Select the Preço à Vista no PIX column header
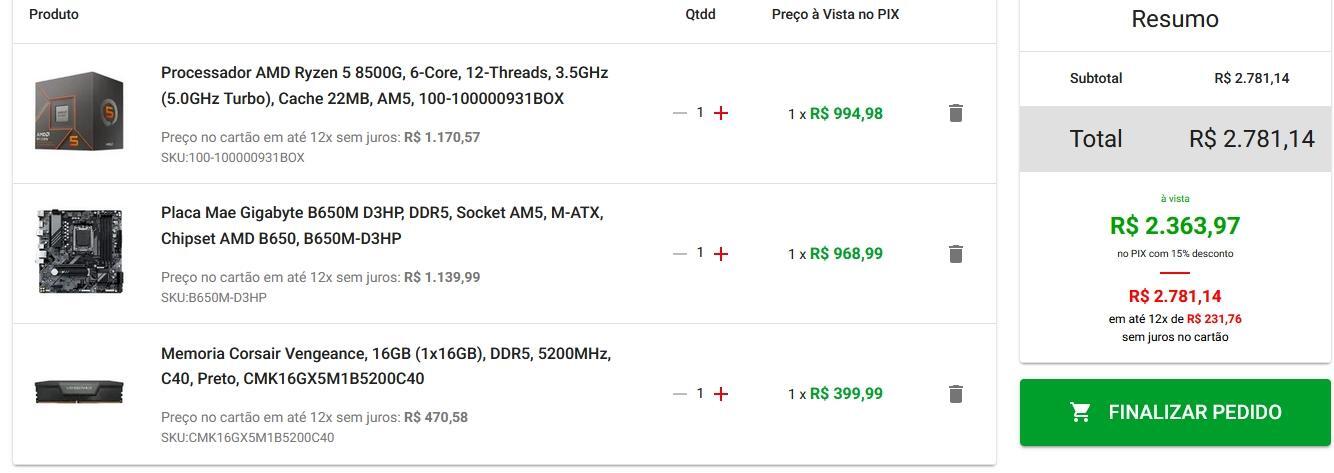 (835, 15)
